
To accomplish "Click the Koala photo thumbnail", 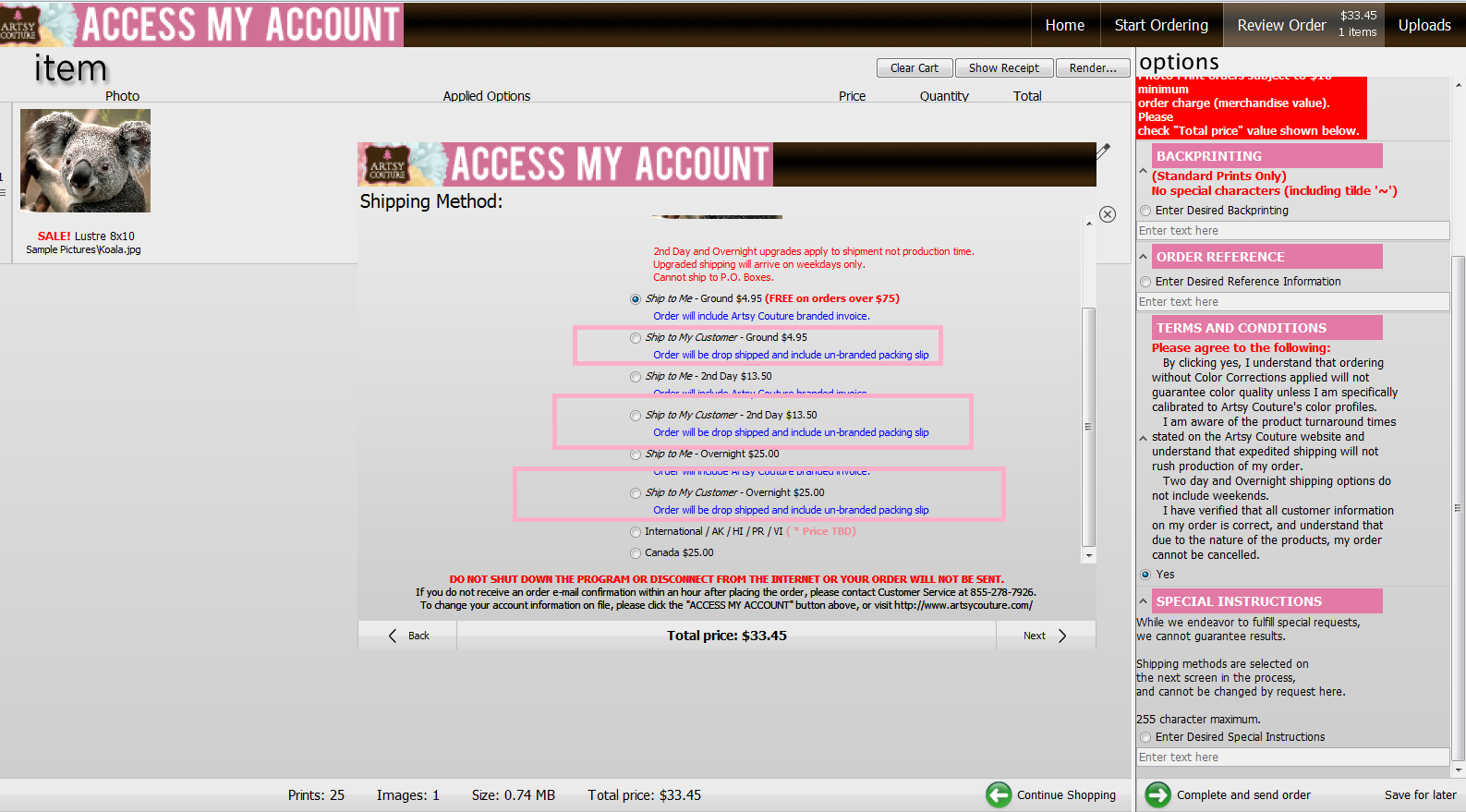I will coord(85,161).
